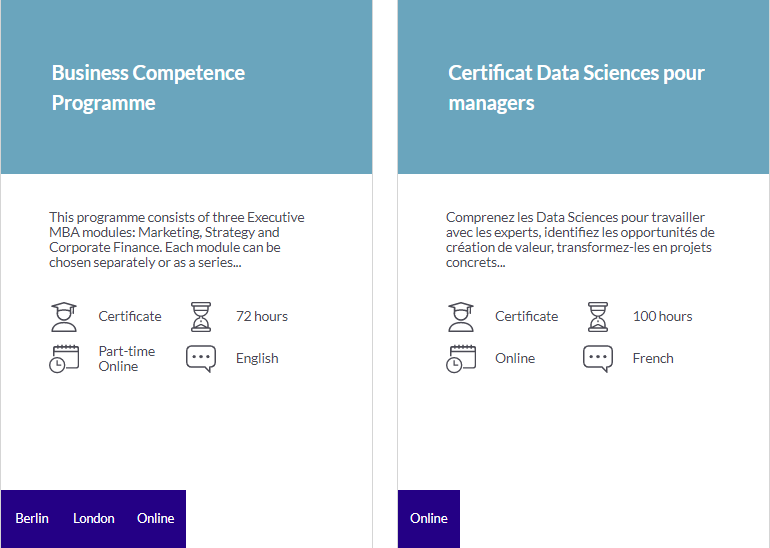Click the Executive MBA modules description text
The image size is (770, 548).
coord(177,240)
